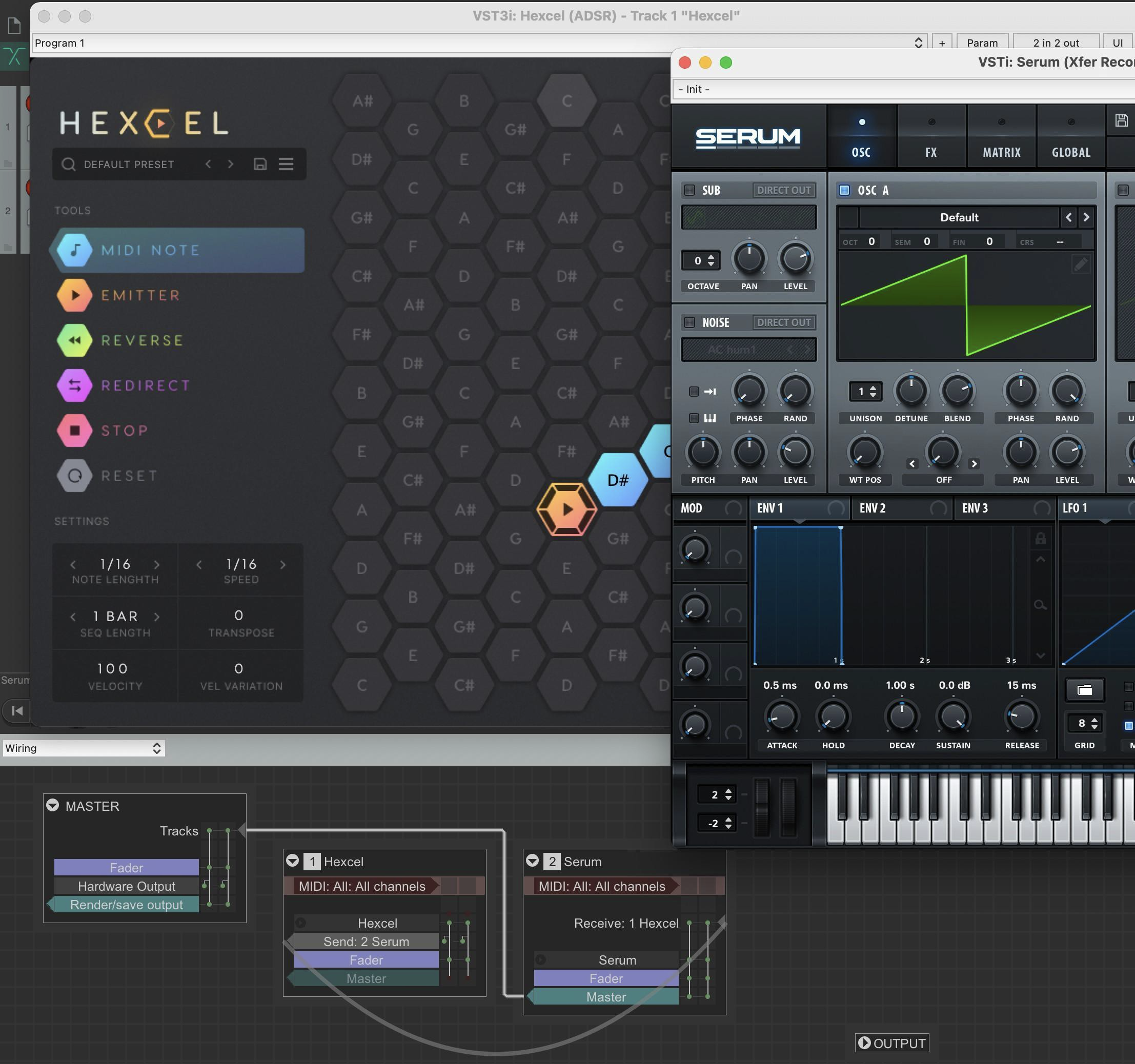Go to previous Hexcel preset arrow
The image size is (1135, 1064).
tap(208, 165)
